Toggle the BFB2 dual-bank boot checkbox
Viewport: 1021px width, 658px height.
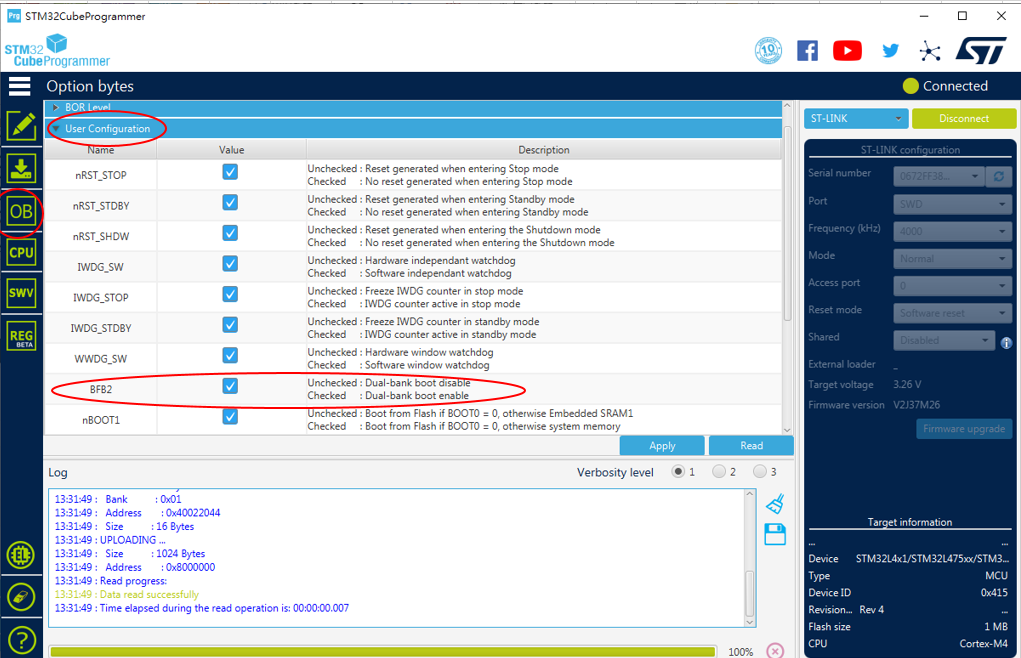(x=230, y=386)
